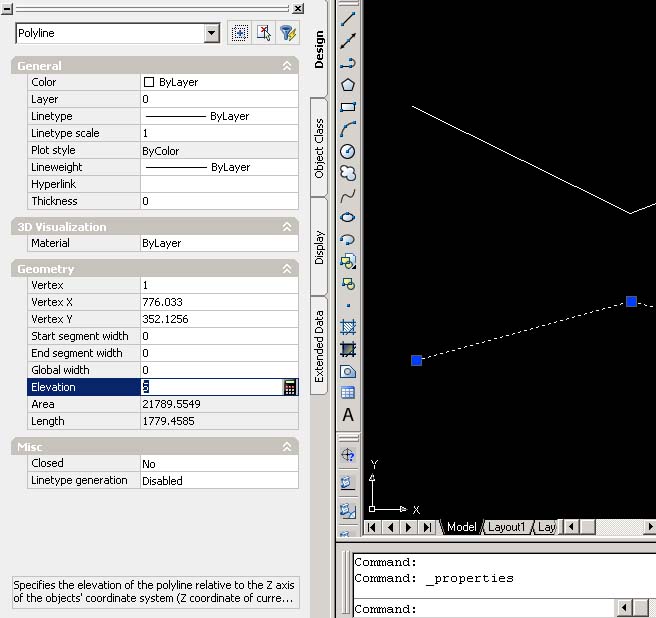The width and height of the screenshot is (656, 618).
Task: Click the Length value 1779.4585
Action: pyautogui.click(x=219, y=421)
